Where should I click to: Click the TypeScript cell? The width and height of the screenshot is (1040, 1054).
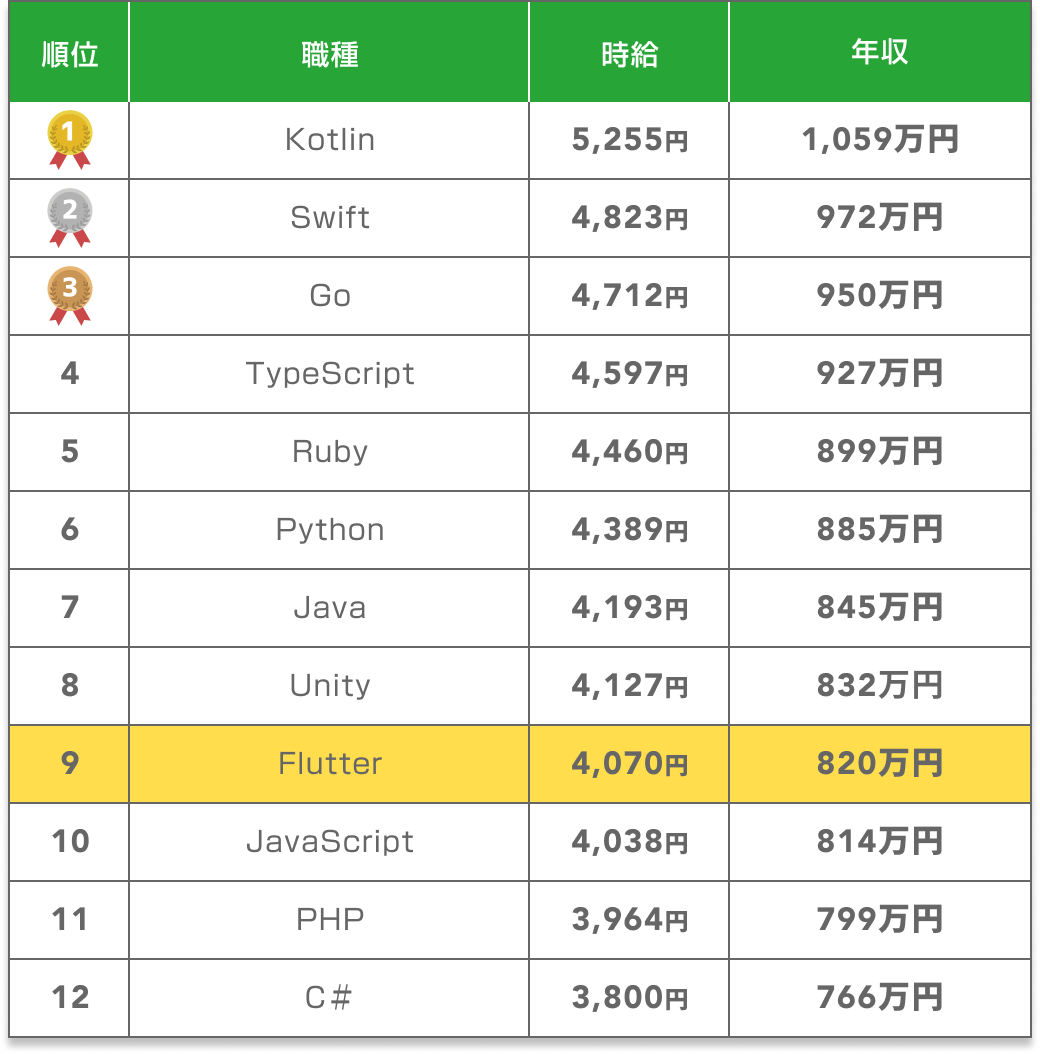pyautogui.click(x=330, y=374)
